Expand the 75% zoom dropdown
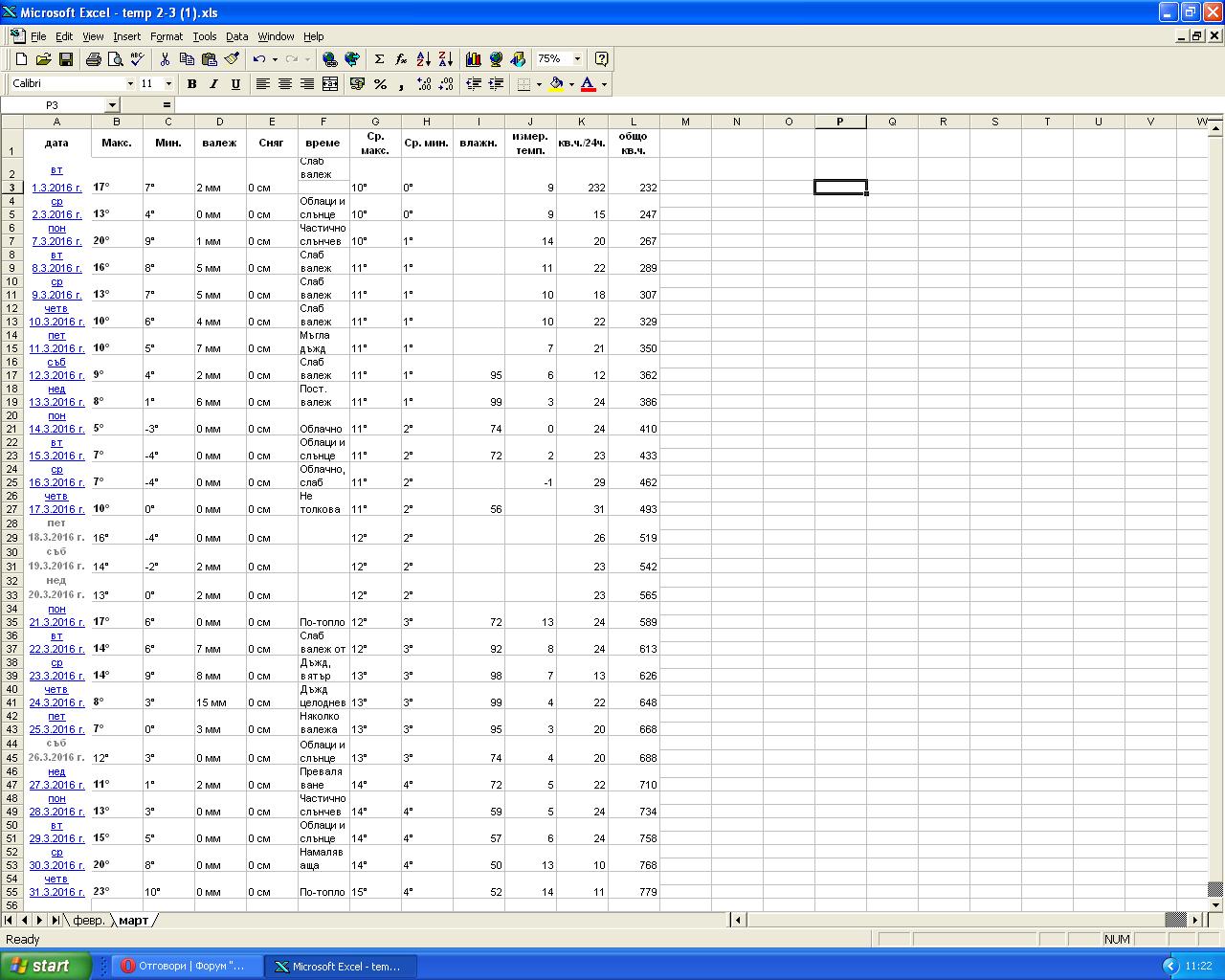1225x980 pixels. (x=577, y=59)
